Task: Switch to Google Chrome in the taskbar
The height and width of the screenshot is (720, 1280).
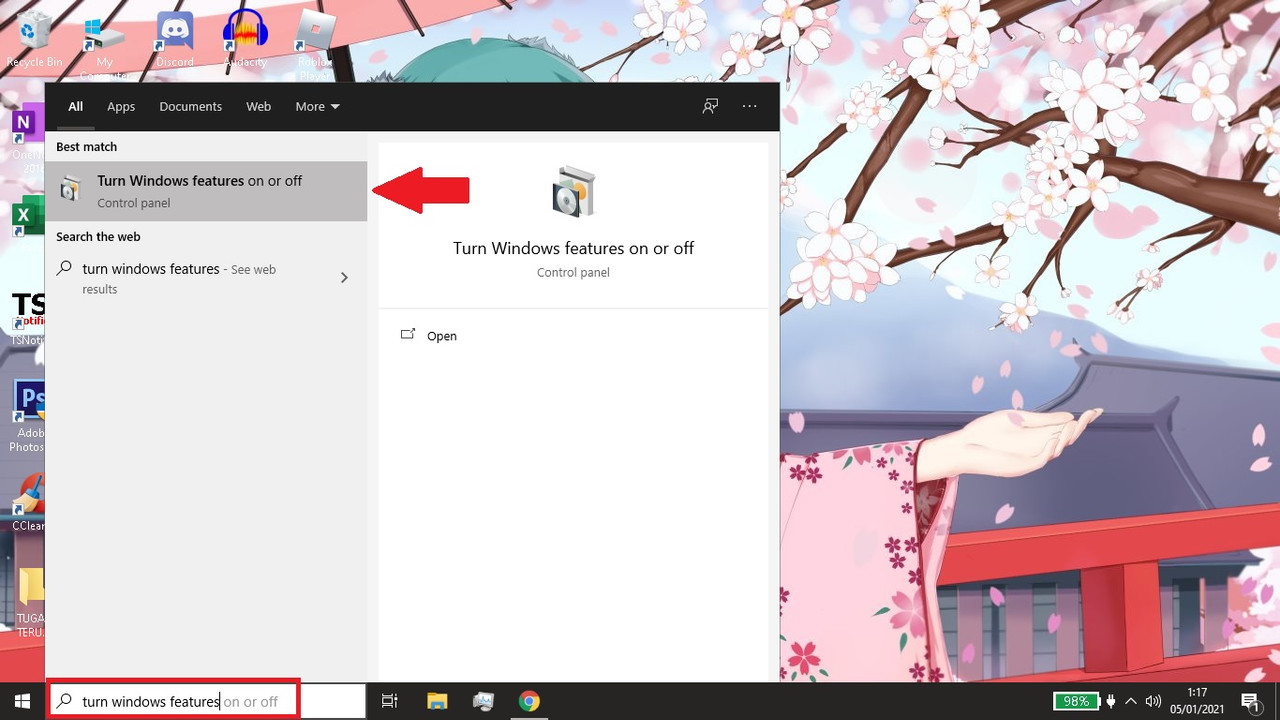Action: pyautogui.click(x=529, y=701)
